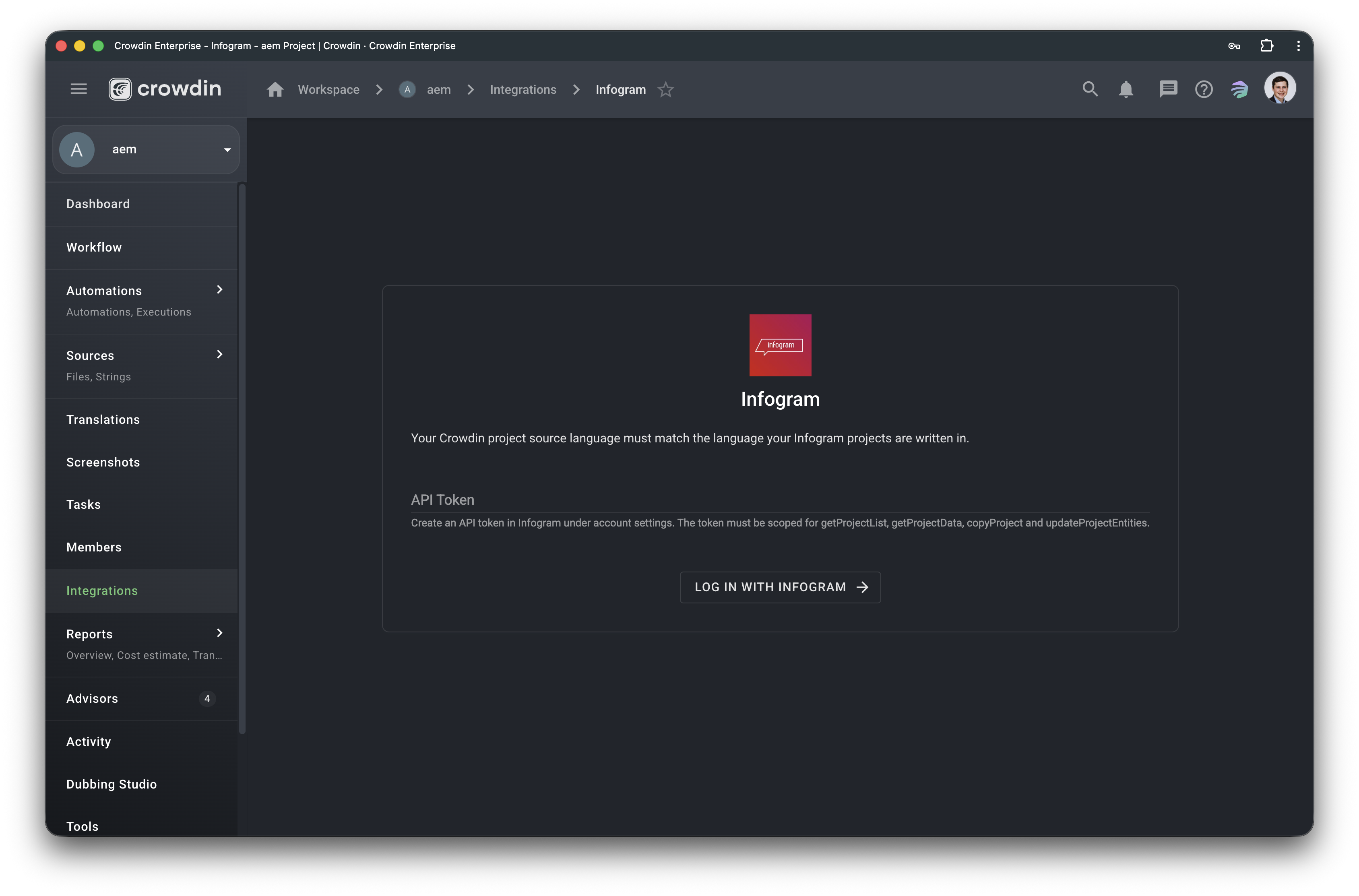Expand the Sources submenu chevron
Viewport: 1359px width, 896px height.
(219, 354)
